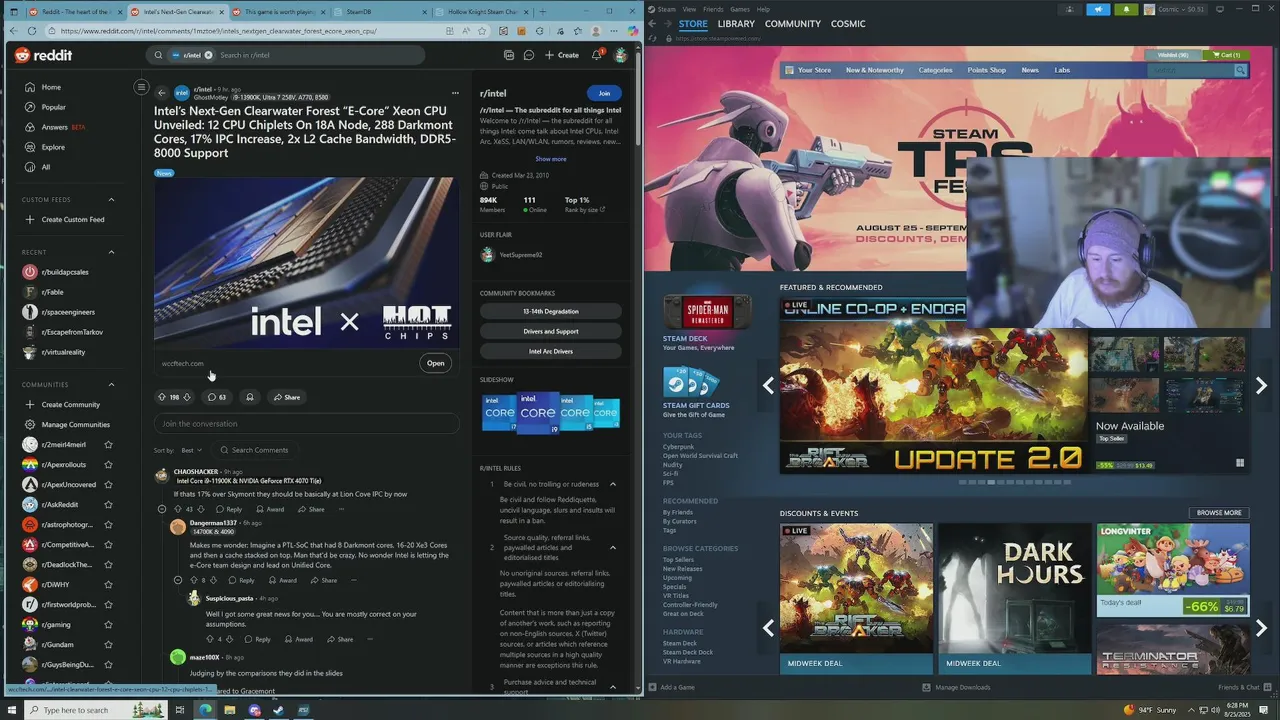Image resolution: width=1280 pixels, height=720 pixels.
Task: Open Steam Cart (1)
Action: click(1225, 55)
